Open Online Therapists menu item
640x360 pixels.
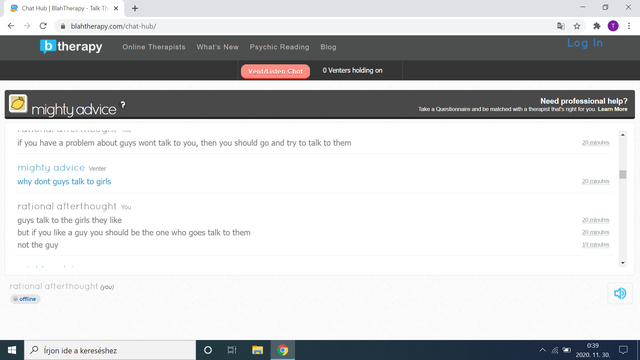click(x=154, y=47)
